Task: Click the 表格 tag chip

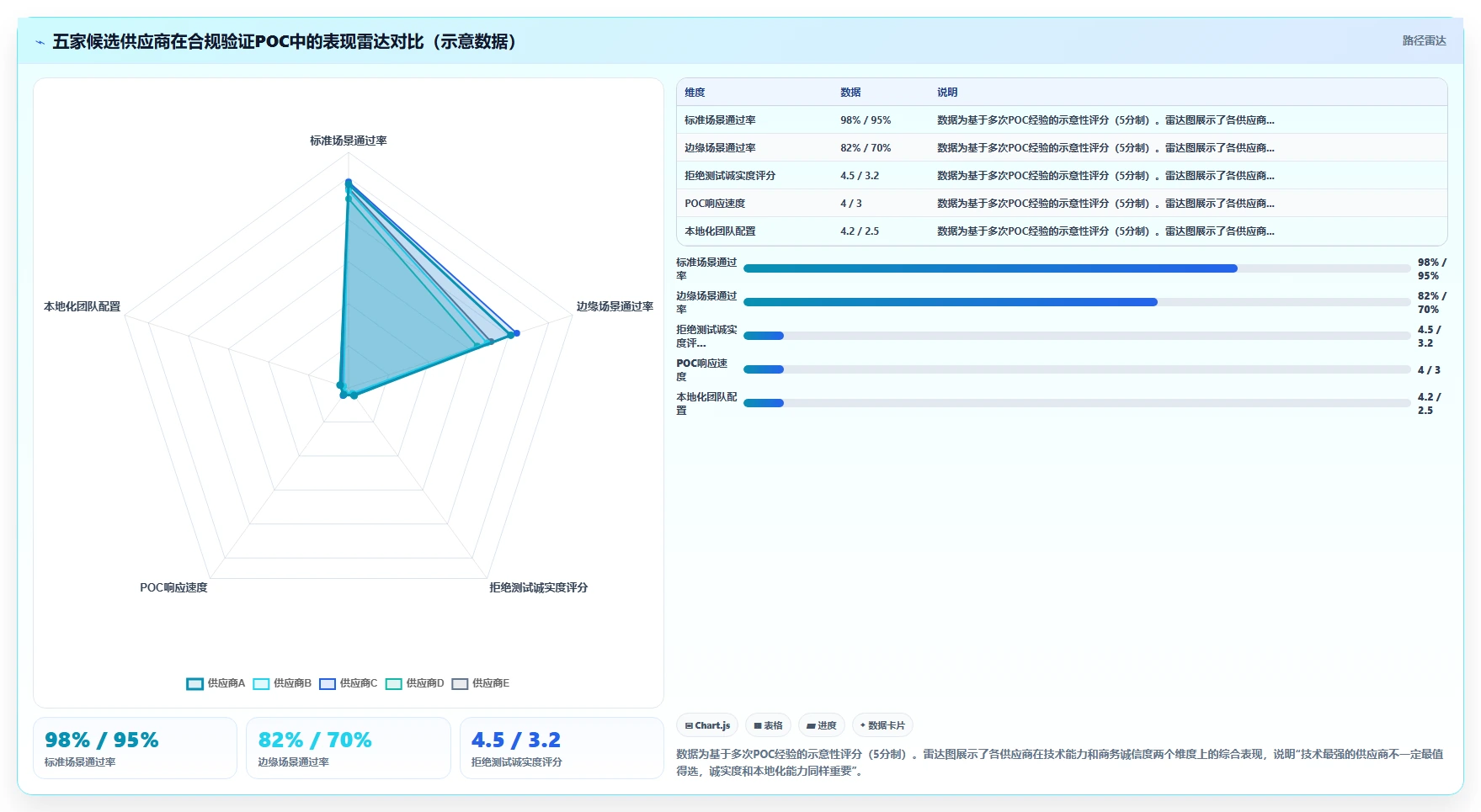Action: [x=768, y=725]
